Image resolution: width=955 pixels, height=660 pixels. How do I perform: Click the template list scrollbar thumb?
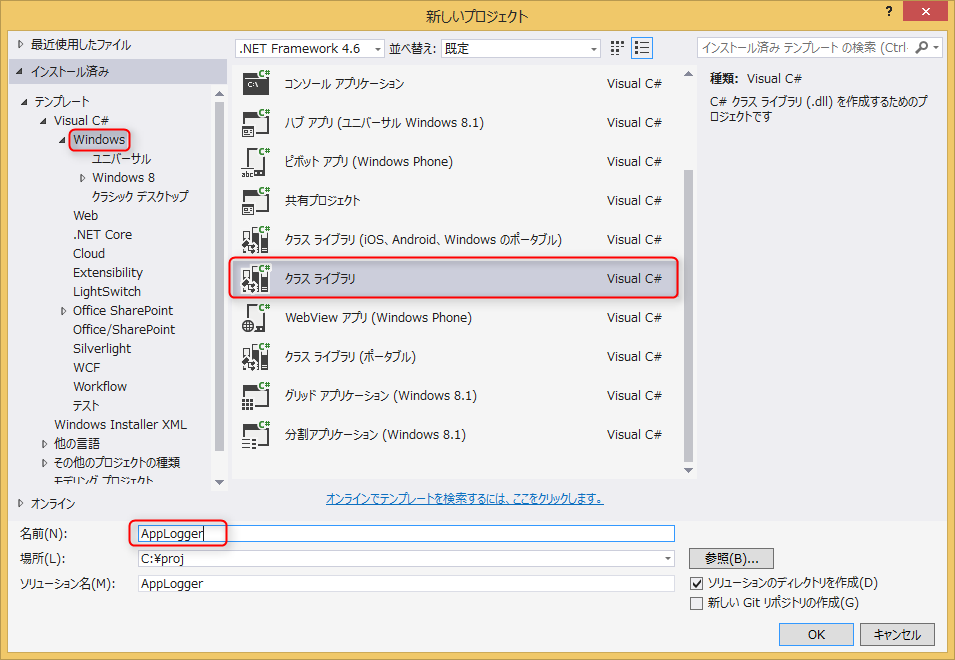coord(688,315)
